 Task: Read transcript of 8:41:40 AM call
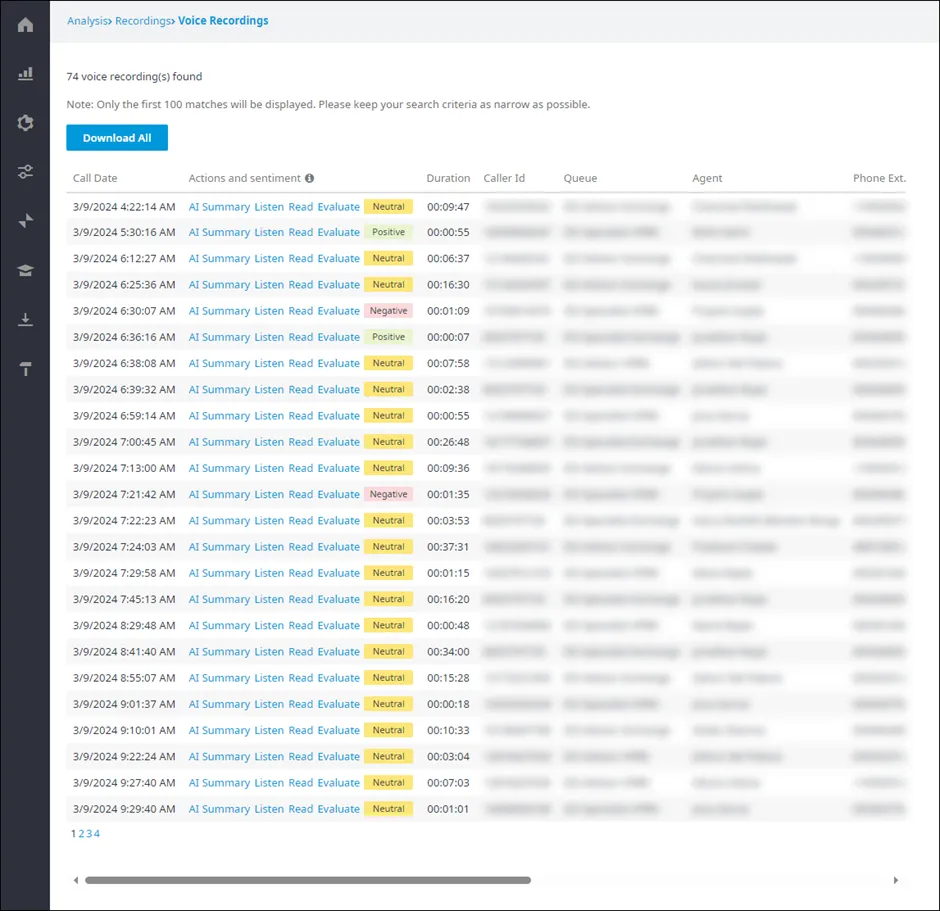301,651
